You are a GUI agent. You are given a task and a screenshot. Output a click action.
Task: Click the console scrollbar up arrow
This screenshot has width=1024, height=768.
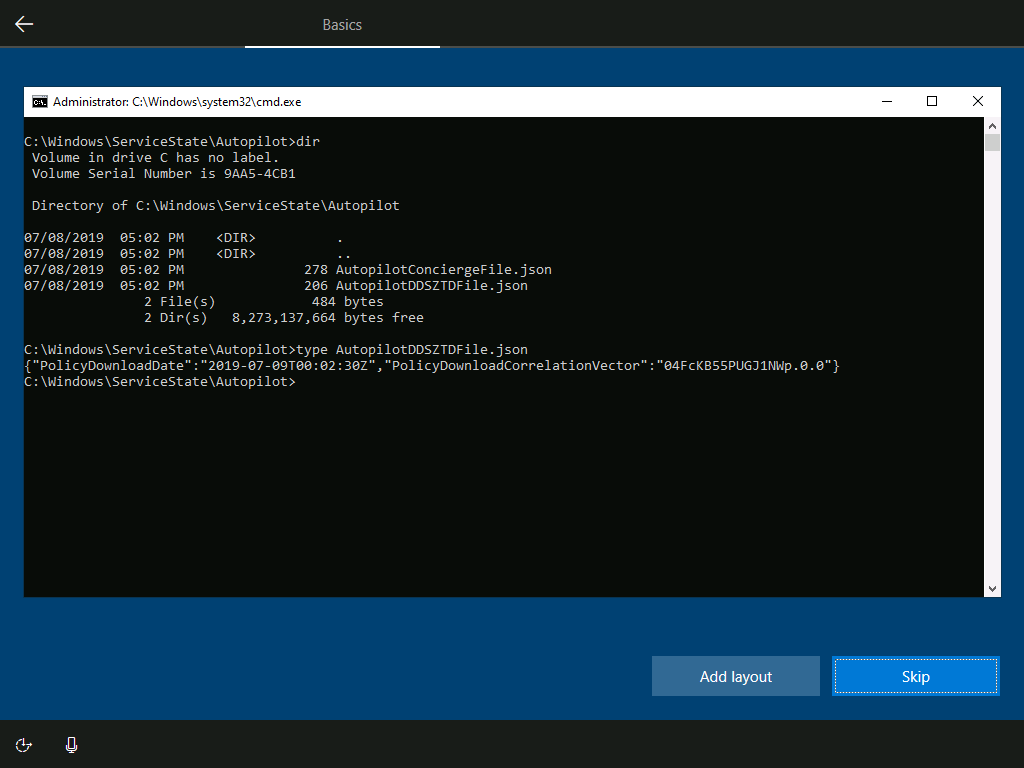(x=992, y=125)
